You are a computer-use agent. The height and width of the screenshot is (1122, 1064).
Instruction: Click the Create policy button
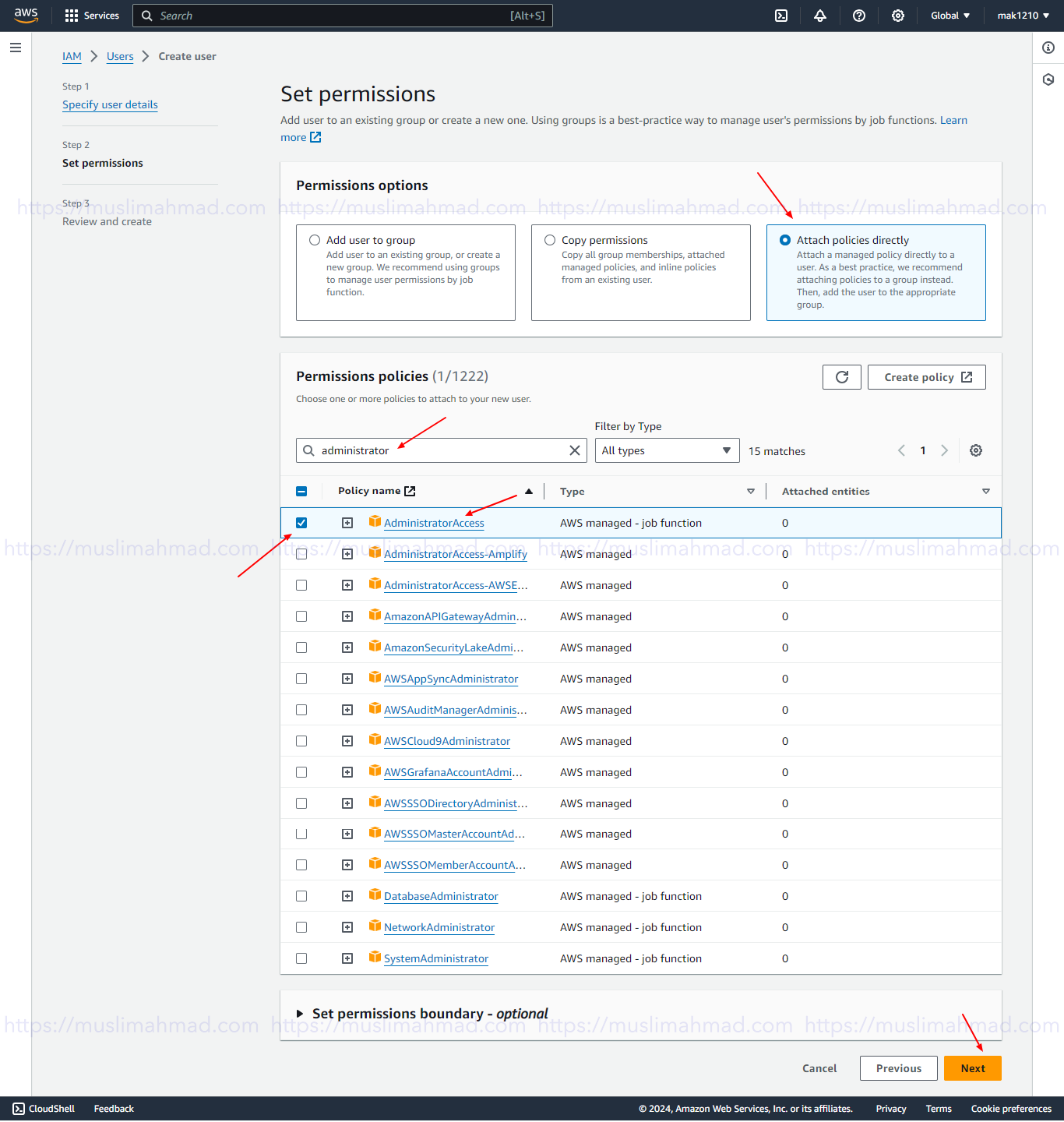pos(927,377)
